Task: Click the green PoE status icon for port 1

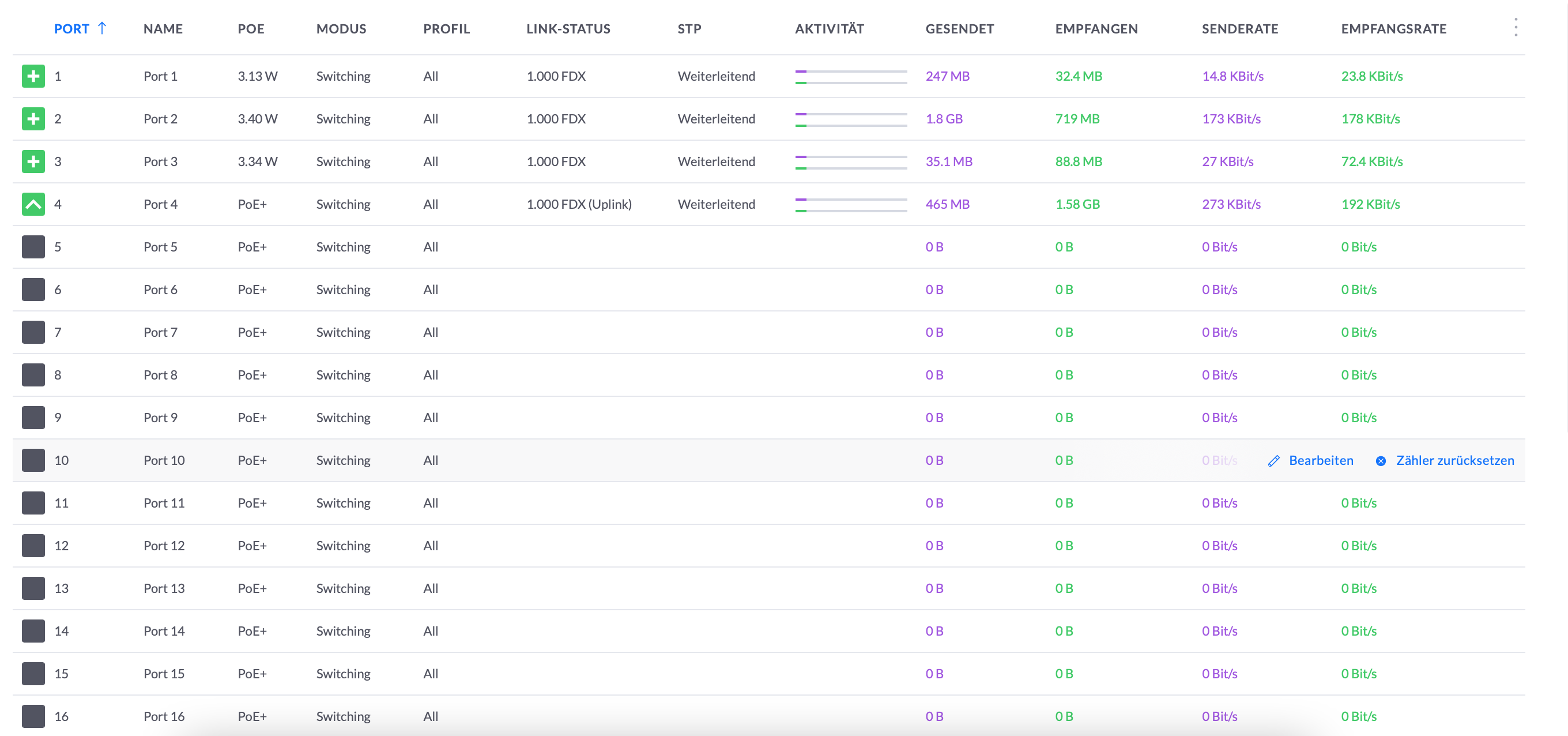Action: (x=33, y=76)
